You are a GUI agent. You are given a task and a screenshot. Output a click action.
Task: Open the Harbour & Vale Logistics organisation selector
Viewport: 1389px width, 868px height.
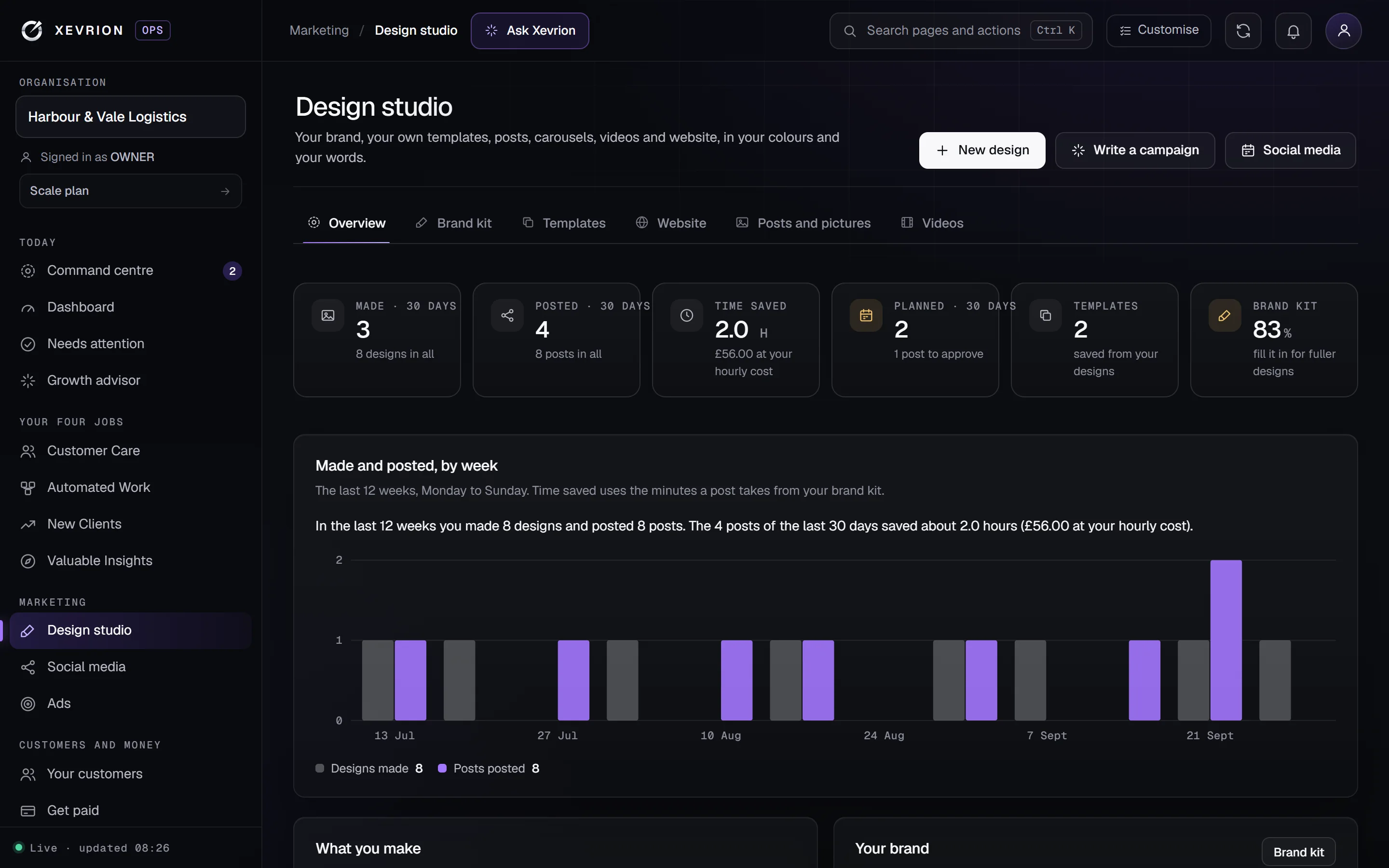coord(130,117)
